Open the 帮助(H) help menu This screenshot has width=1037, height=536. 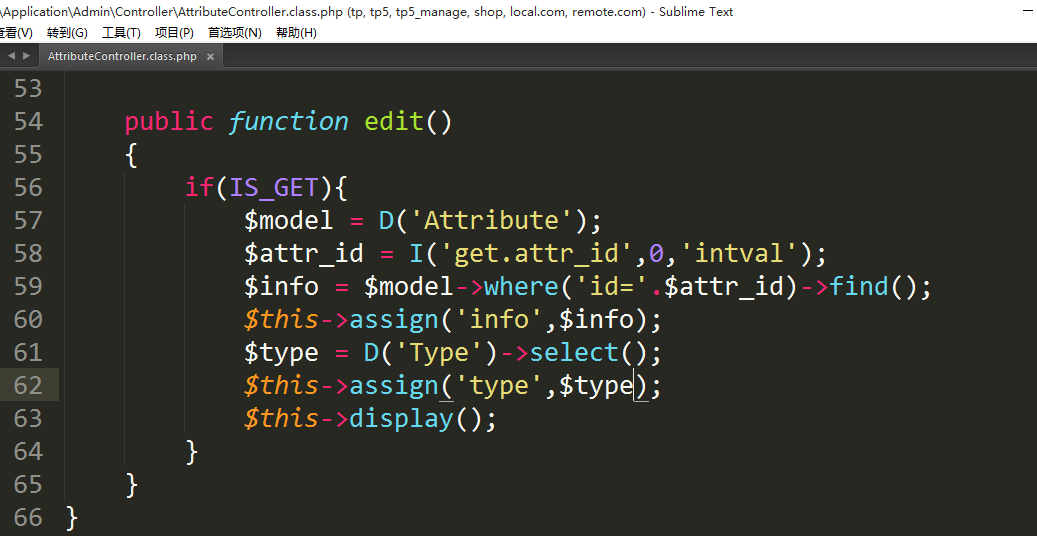(296, 33)
